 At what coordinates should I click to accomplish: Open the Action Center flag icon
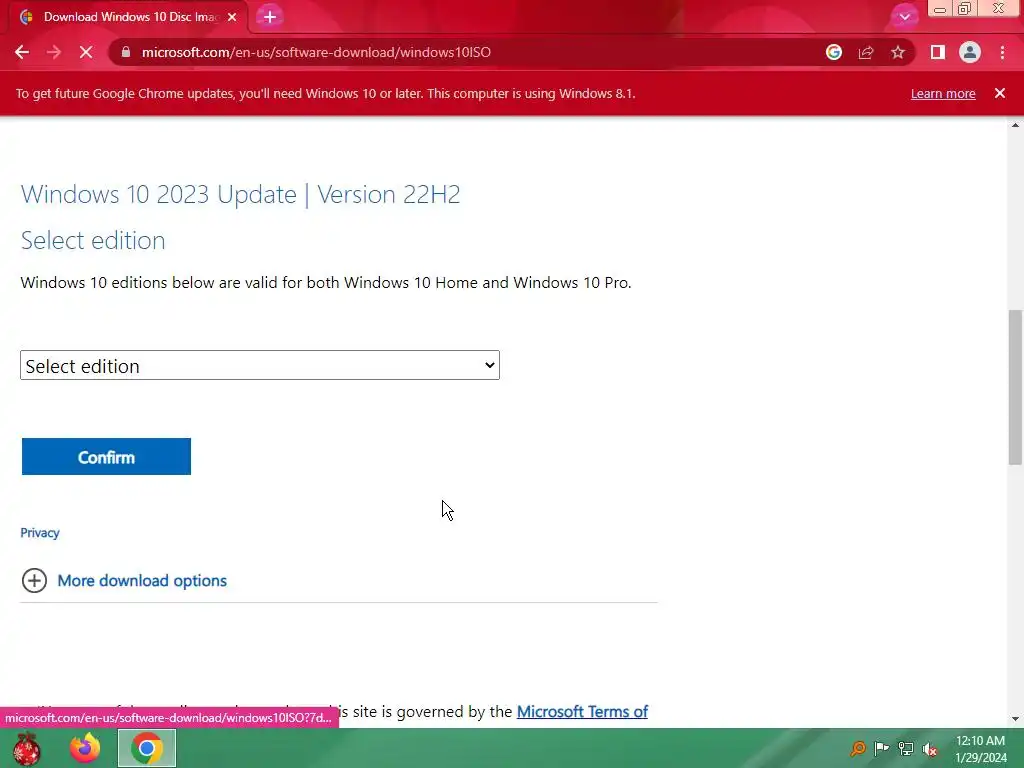click(882, 748)
